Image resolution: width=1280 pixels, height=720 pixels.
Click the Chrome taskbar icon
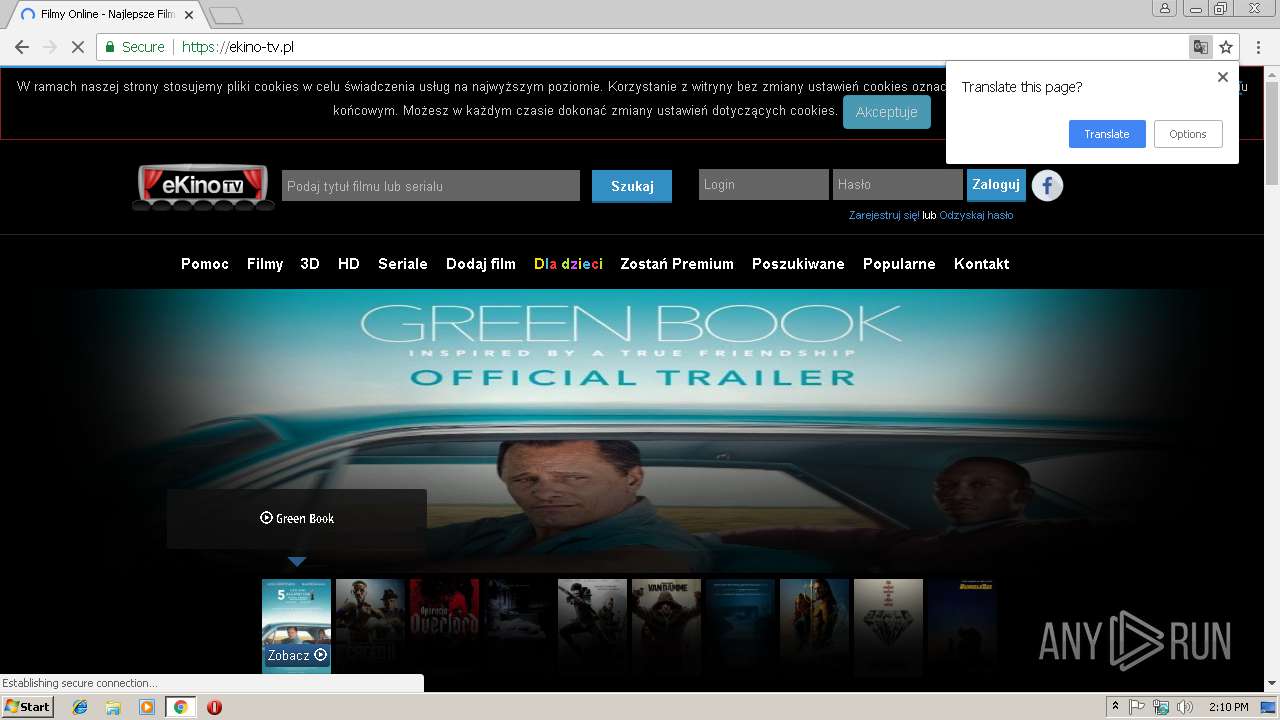180,707
